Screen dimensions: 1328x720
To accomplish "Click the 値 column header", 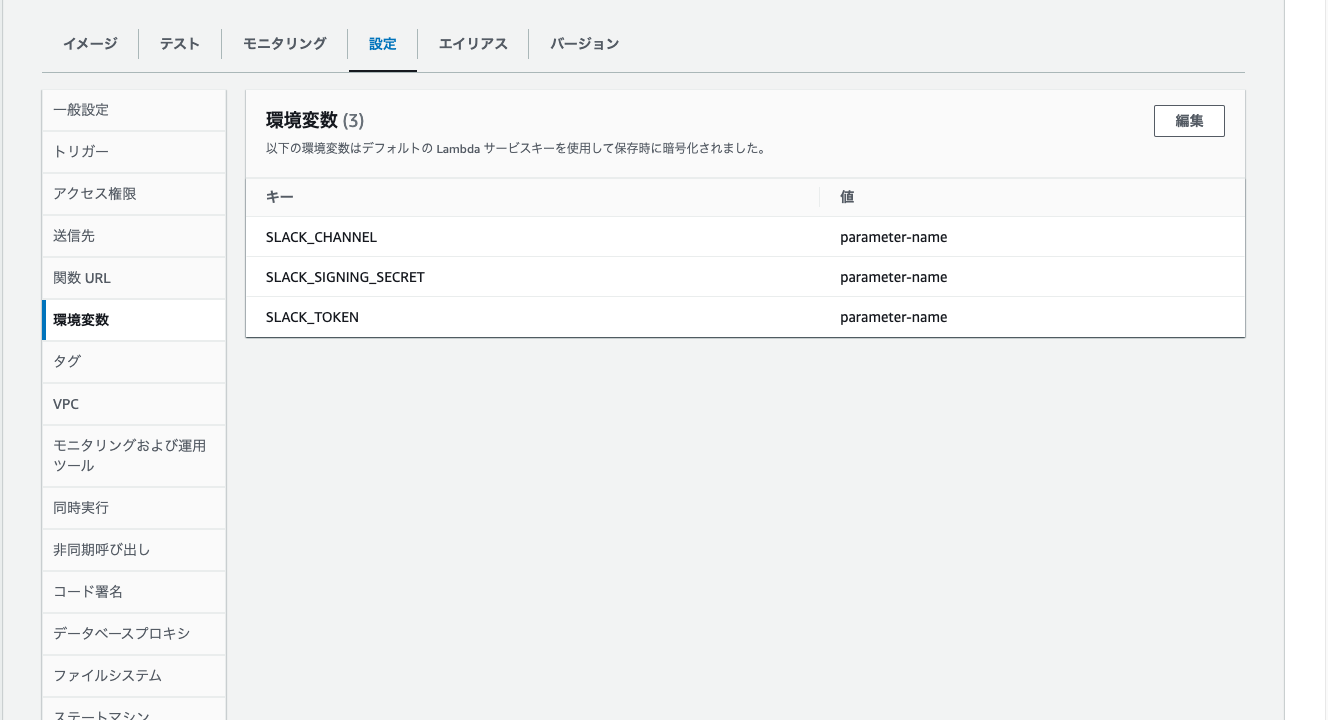I will (x=1032, y=197).
